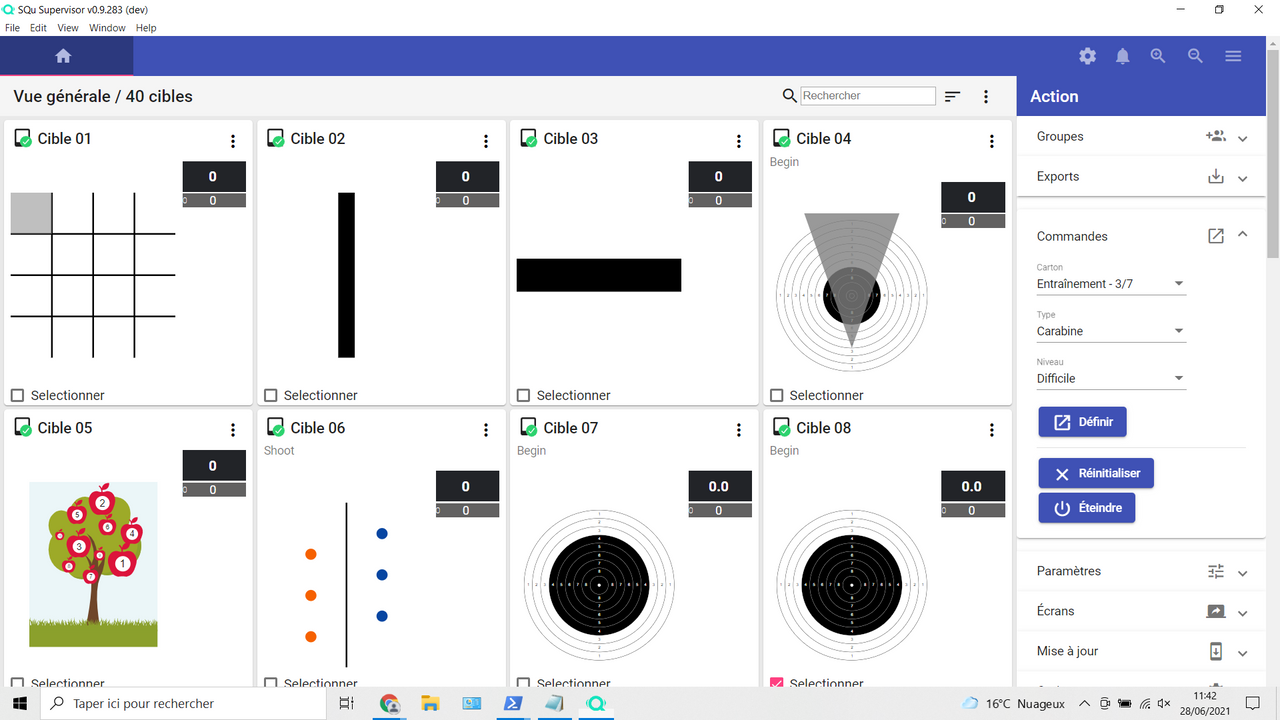
Task: Click the screen cast icon next to Écrans
Action: click(1215, 611)
